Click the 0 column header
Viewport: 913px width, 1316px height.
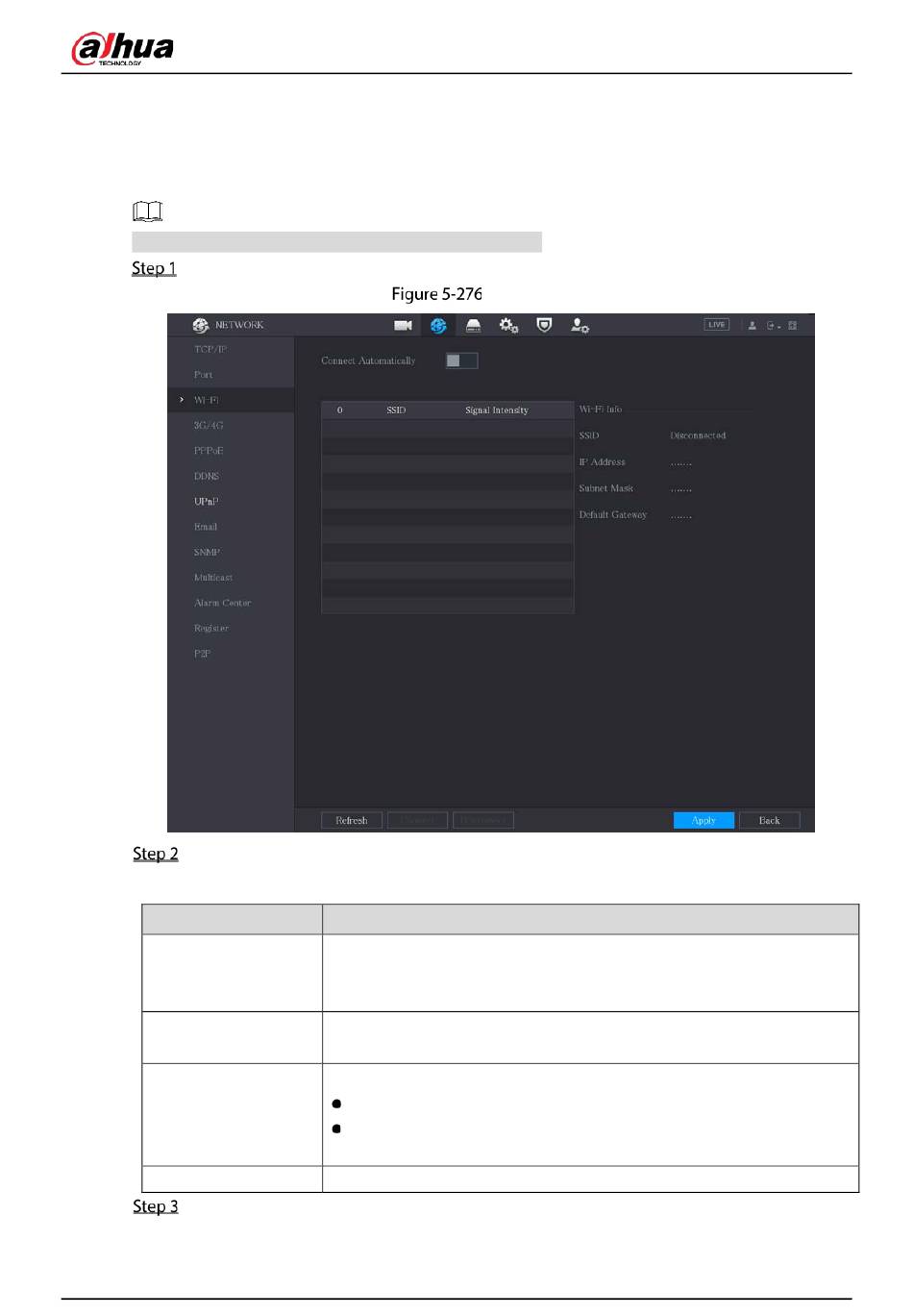click(339, 410)
